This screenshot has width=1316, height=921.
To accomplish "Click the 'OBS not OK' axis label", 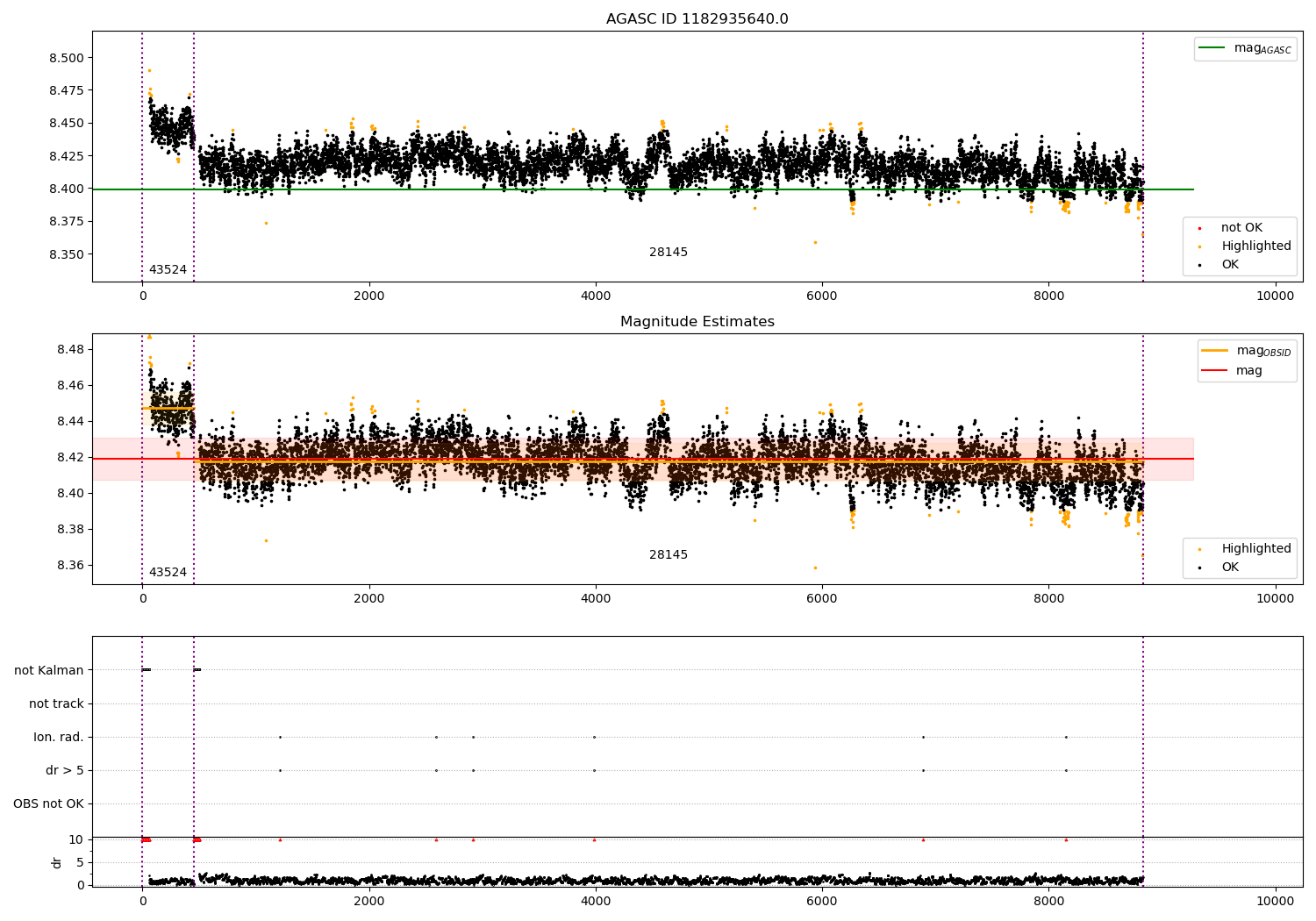I will coord(48,803).
